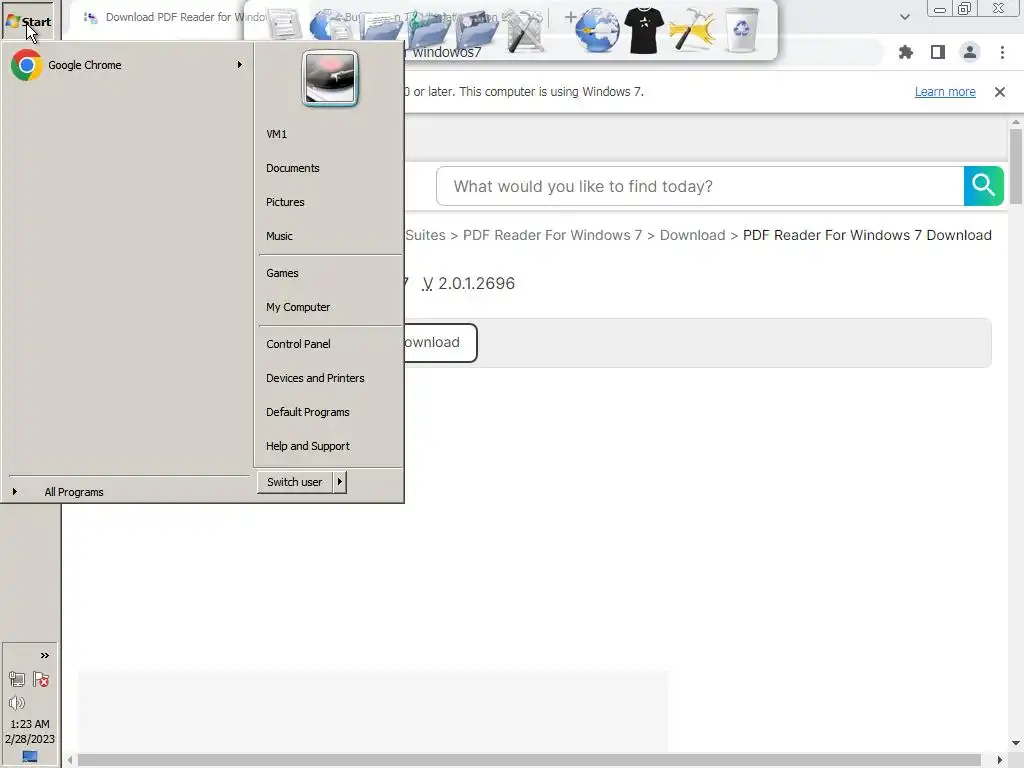Click the Download button on the page
The height and width of the screenshot is (768, 1024).
[440, 342]
